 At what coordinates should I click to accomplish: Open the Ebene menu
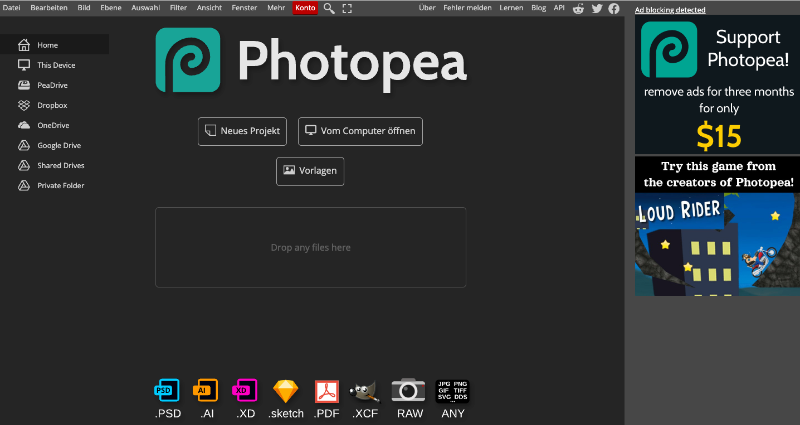coord(111,8)
